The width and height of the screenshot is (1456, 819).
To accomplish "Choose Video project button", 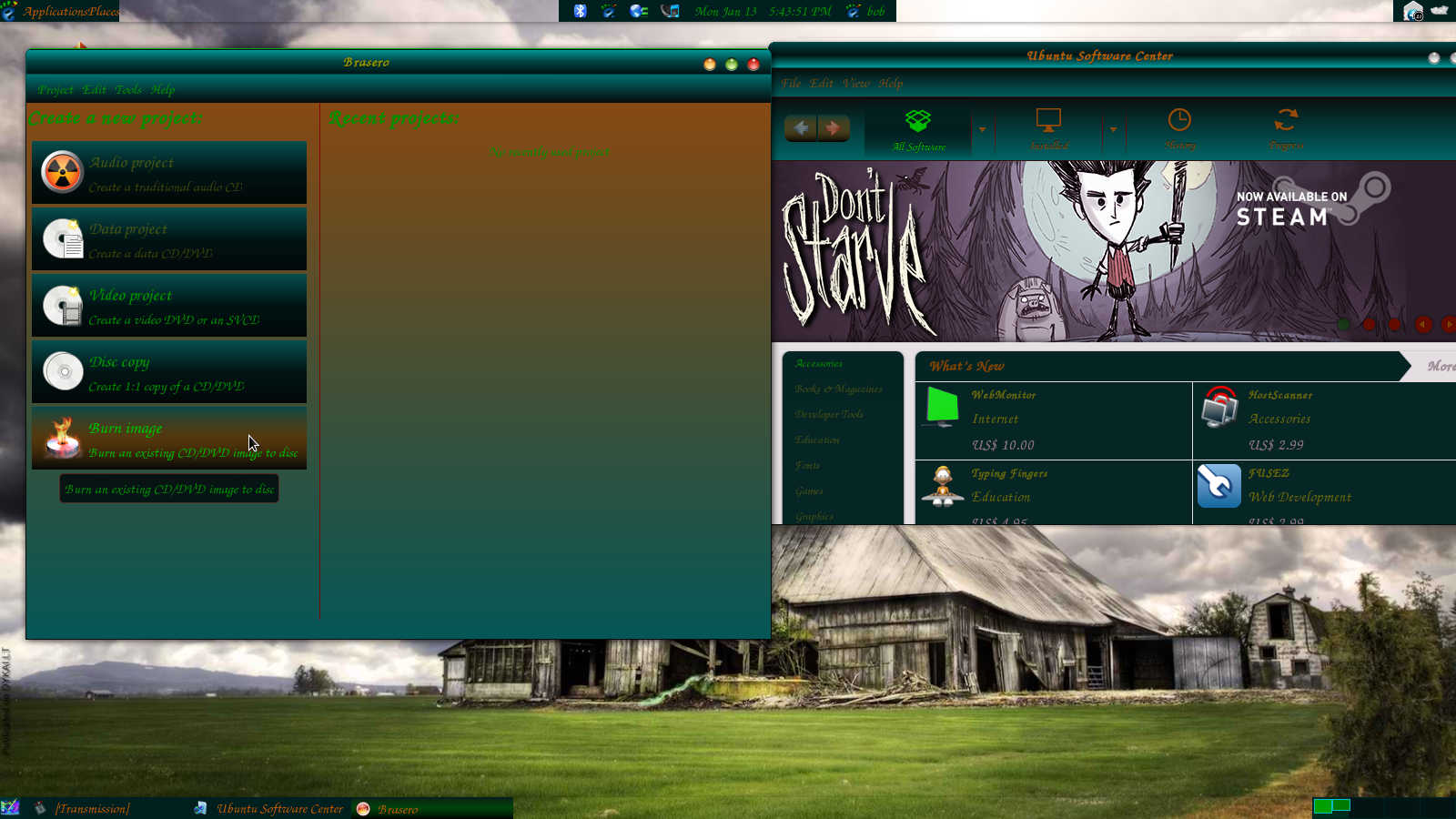I will coord(169,305).
